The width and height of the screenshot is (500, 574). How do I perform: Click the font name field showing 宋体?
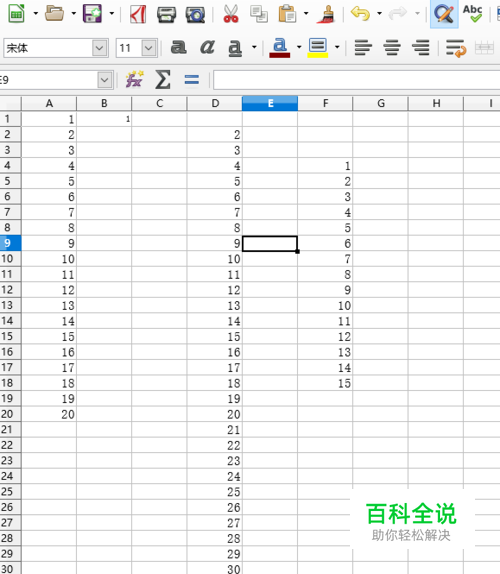click(48, 48)
